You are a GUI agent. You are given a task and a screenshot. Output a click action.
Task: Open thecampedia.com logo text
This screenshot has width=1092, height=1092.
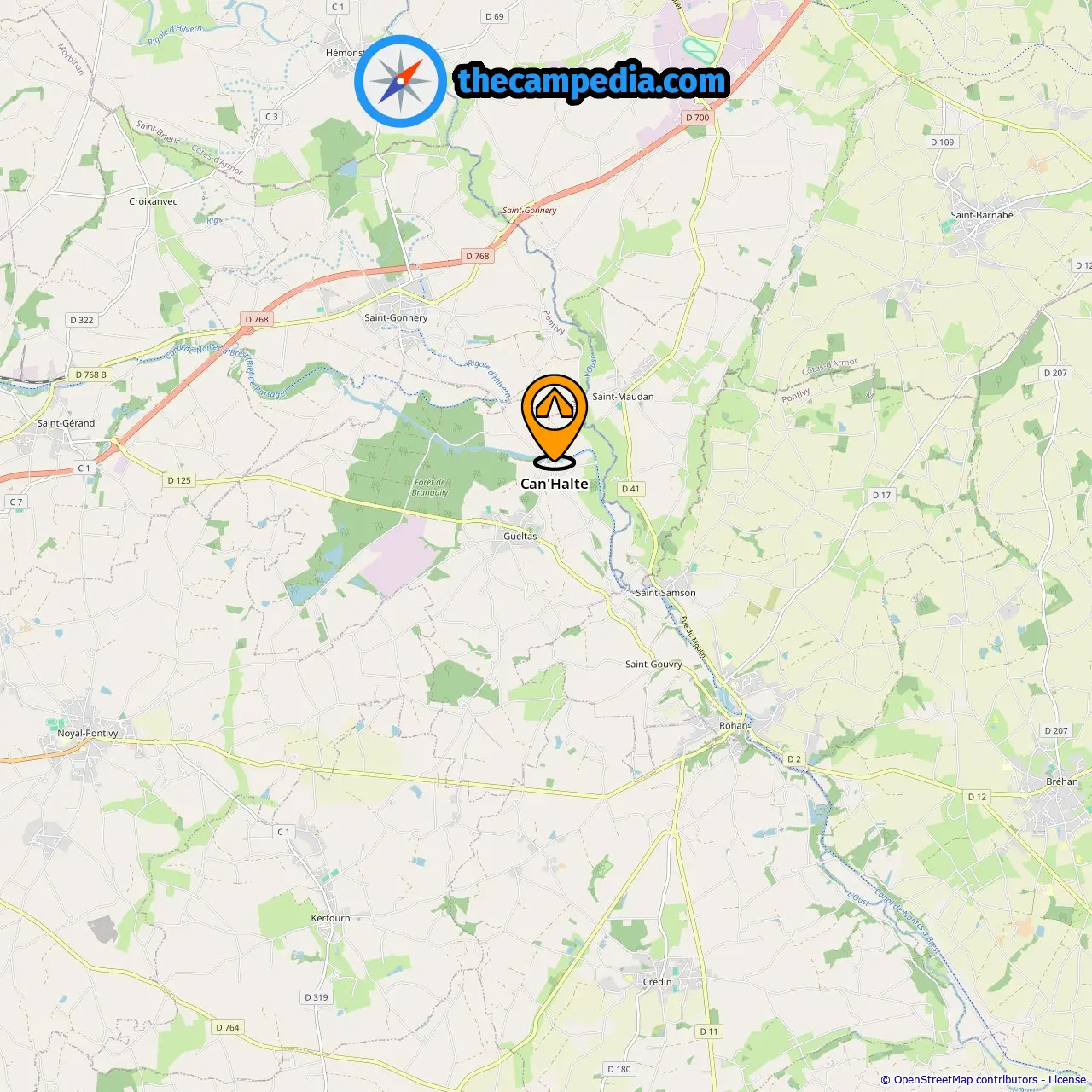tap(592, 81)
